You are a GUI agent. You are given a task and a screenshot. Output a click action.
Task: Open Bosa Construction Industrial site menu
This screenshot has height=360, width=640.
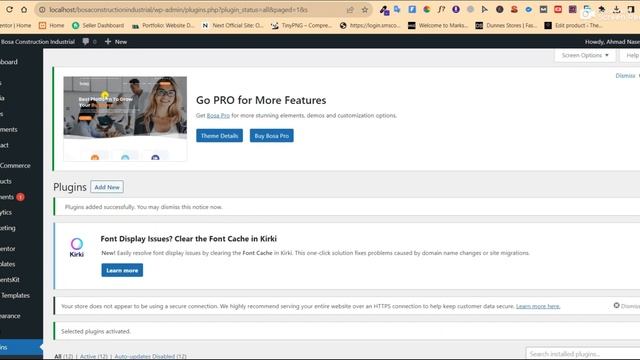38,42
